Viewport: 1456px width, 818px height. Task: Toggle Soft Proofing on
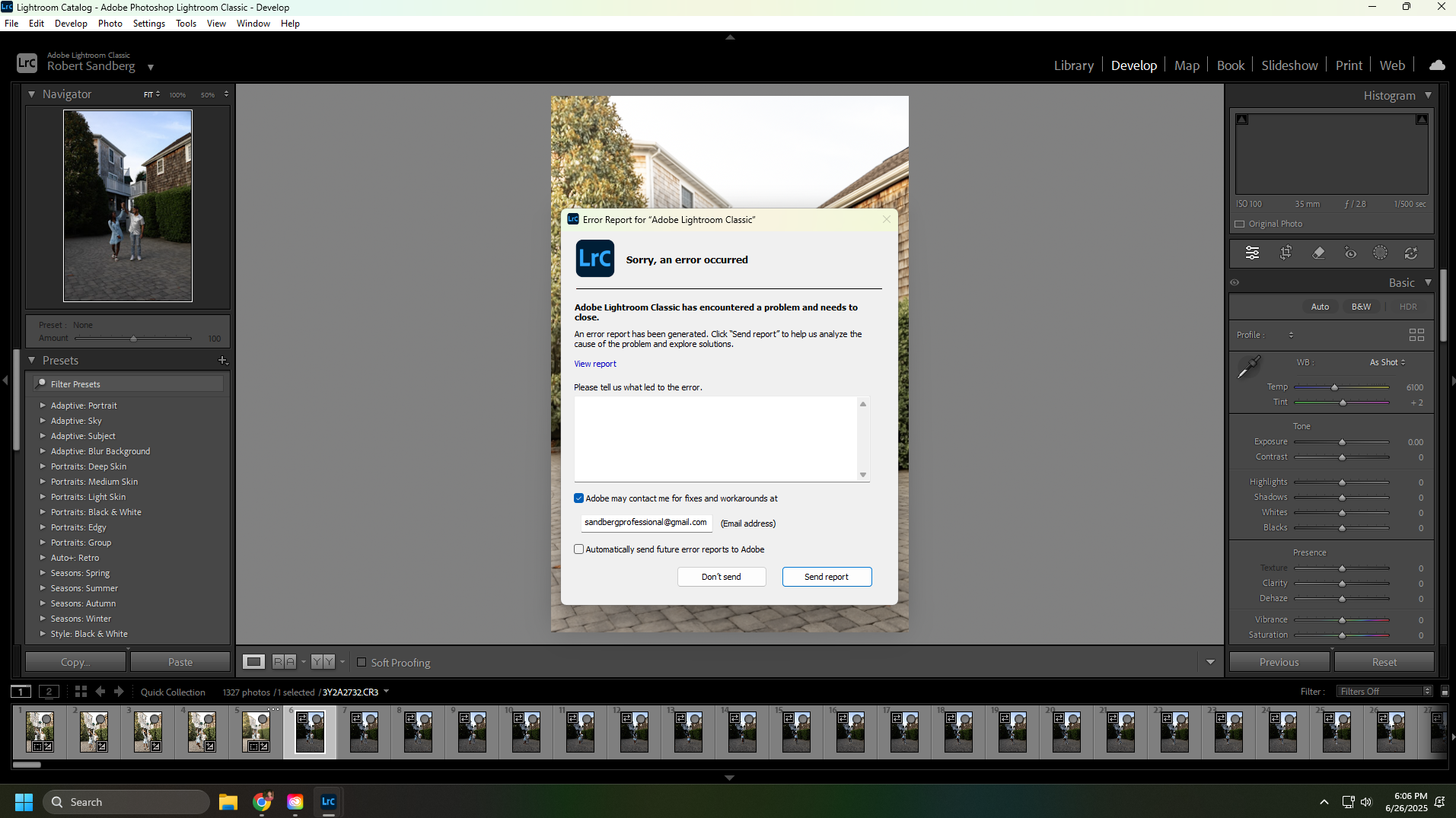click(362, 663)
